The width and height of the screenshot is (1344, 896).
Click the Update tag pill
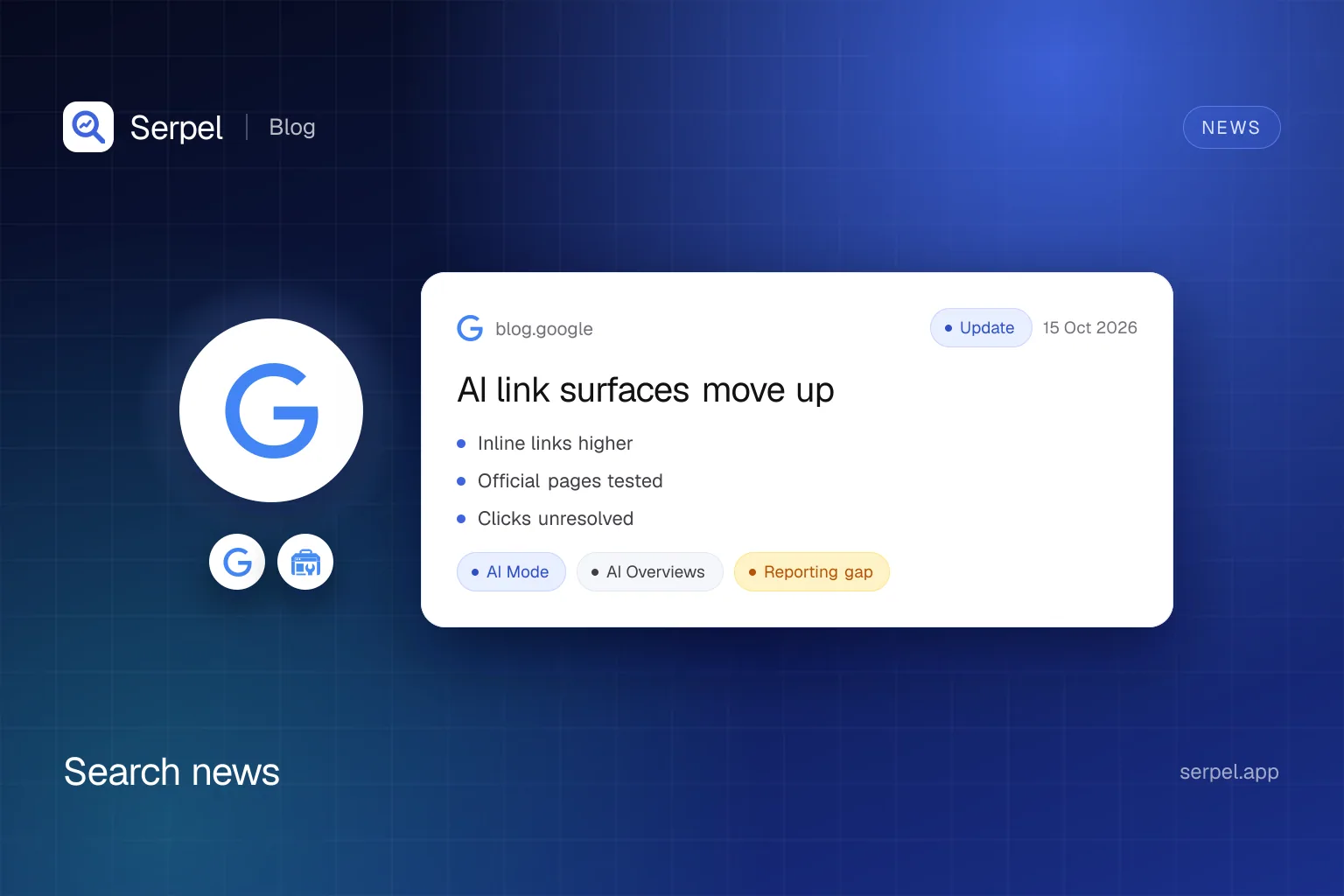tap(981, 327)
